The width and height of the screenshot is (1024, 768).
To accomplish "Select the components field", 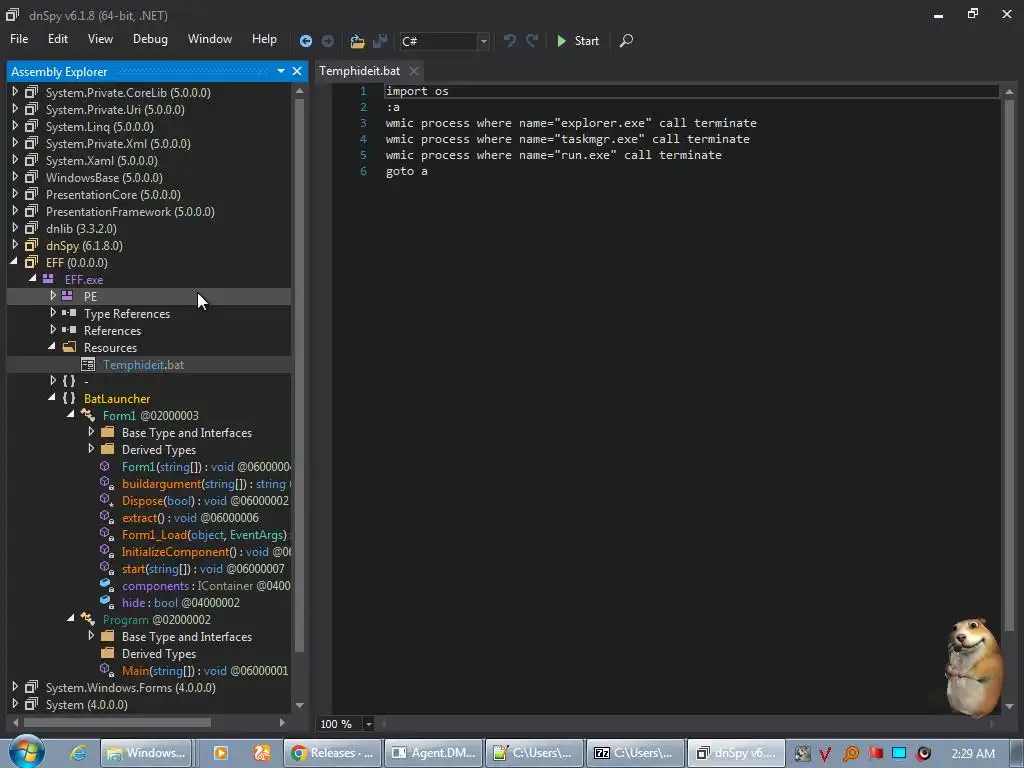I will click(x=206, y=586).
